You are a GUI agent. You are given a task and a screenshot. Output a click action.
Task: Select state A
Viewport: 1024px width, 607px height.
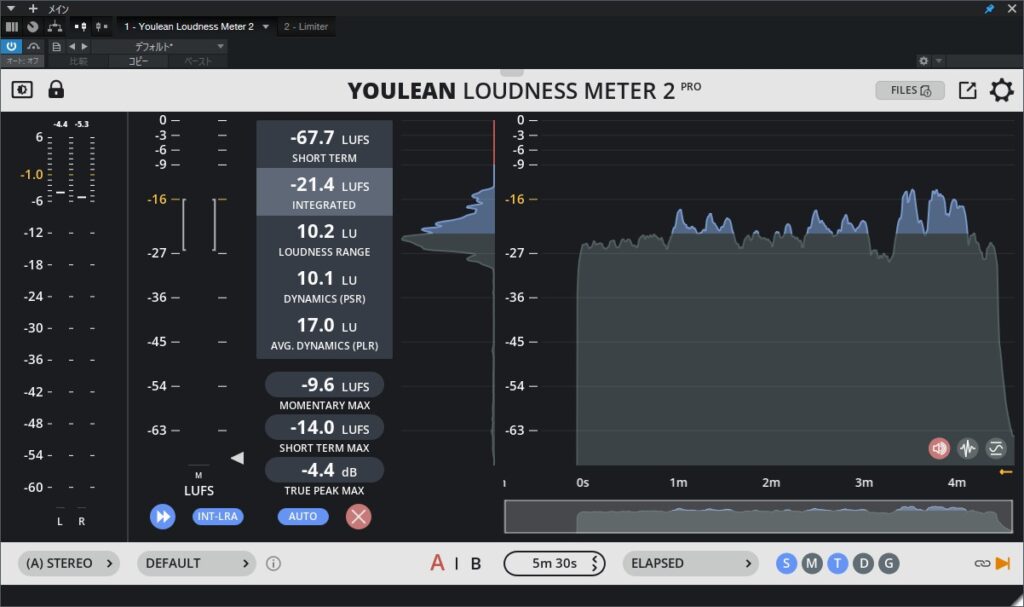pos(437,563)
